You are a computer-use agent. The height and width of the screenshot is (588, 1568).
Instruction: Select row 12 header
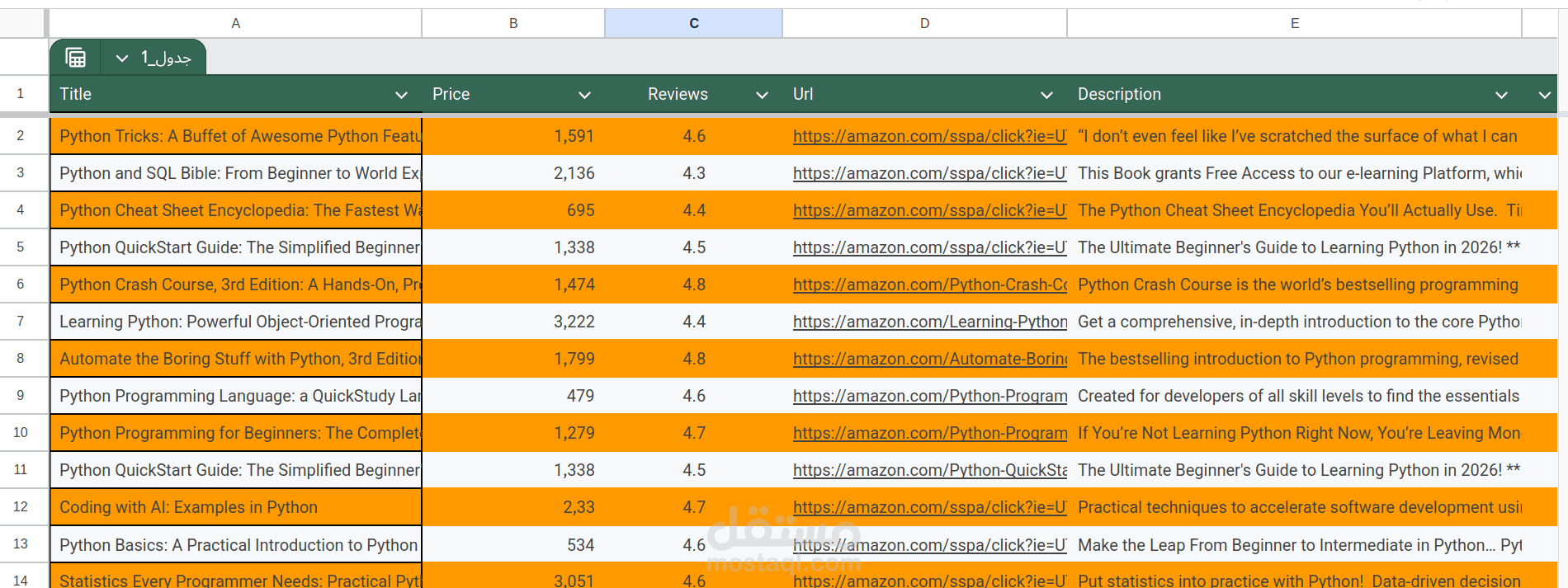click(x=21, y=506)
